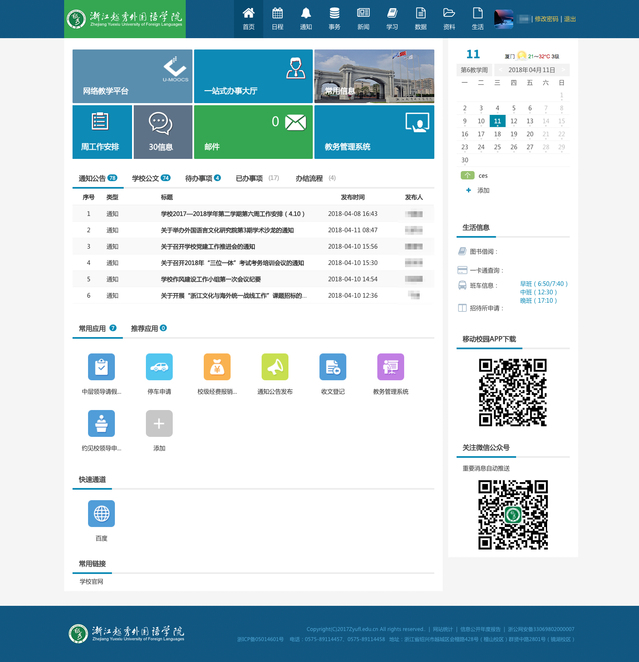Open the 停车申请 car app icon

click(159, 367)
